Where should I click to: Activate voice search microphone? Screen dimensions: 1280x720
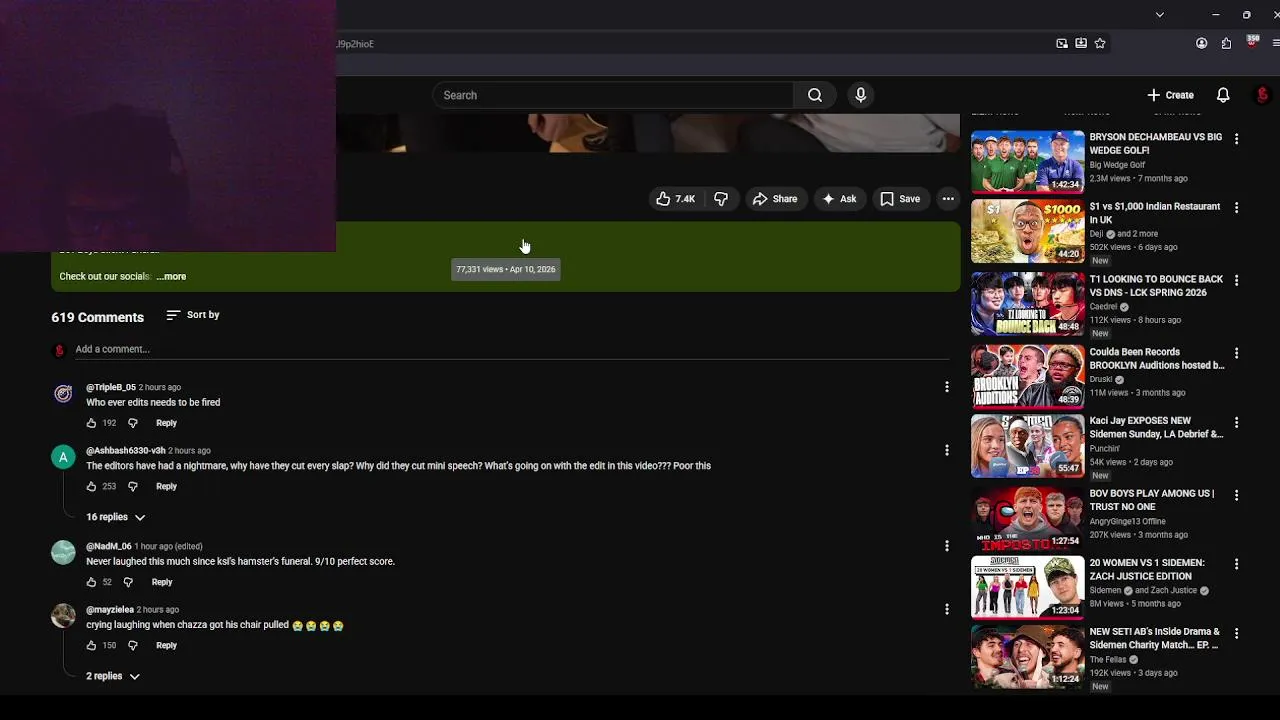click(x=860, y=95)
